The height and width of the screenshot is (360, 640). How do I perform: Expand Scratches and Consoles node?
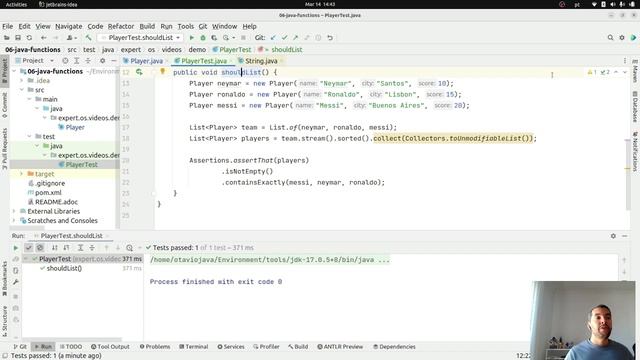14,220
